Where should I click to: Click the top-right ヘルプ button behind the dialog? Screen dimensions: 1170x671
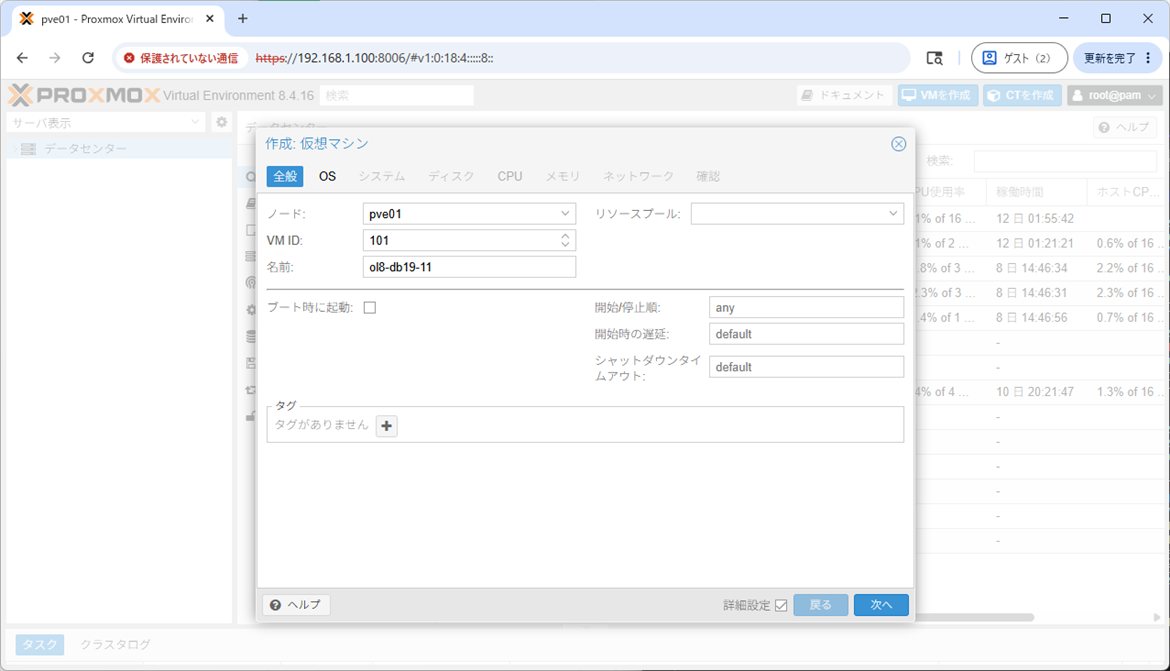1124,128
